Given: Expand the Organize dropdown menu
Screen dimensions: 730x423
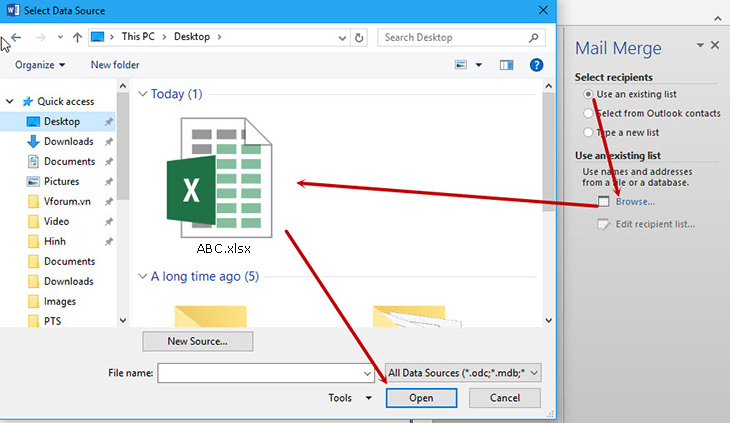Looking at the screenshot, I should point(40,65).
